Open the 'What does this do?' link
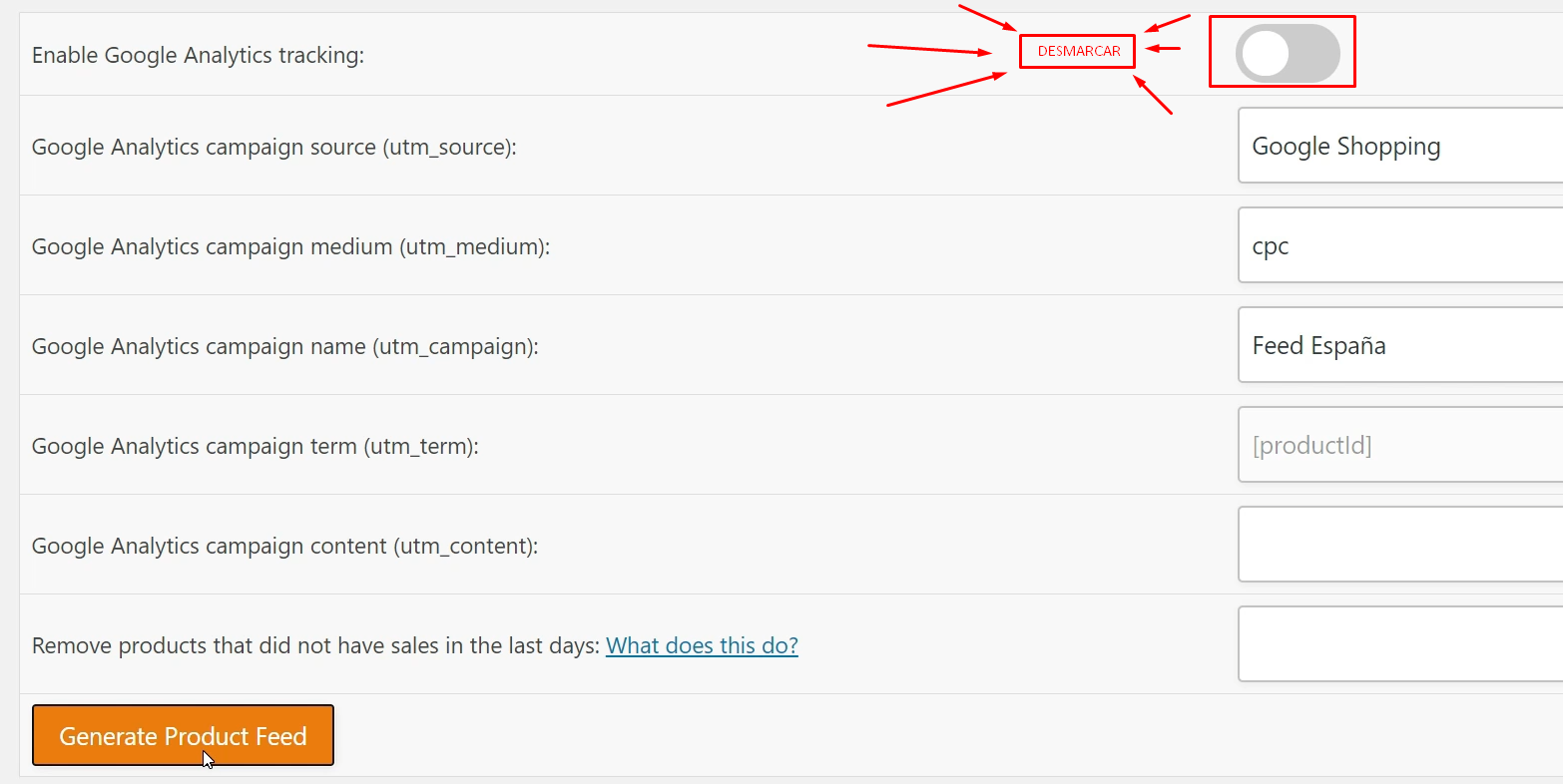1563x784 pixels. [702, 645]
